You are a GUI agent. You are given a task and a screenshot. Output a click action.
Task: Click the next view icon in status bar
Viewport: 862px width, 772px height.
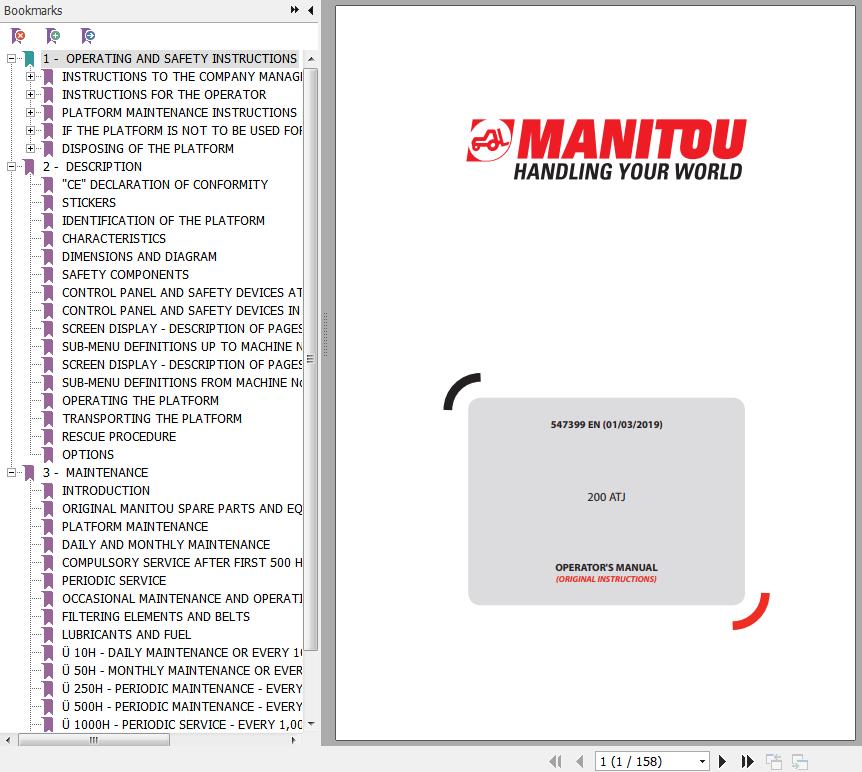pyautogui.click(x=799, y=762)
